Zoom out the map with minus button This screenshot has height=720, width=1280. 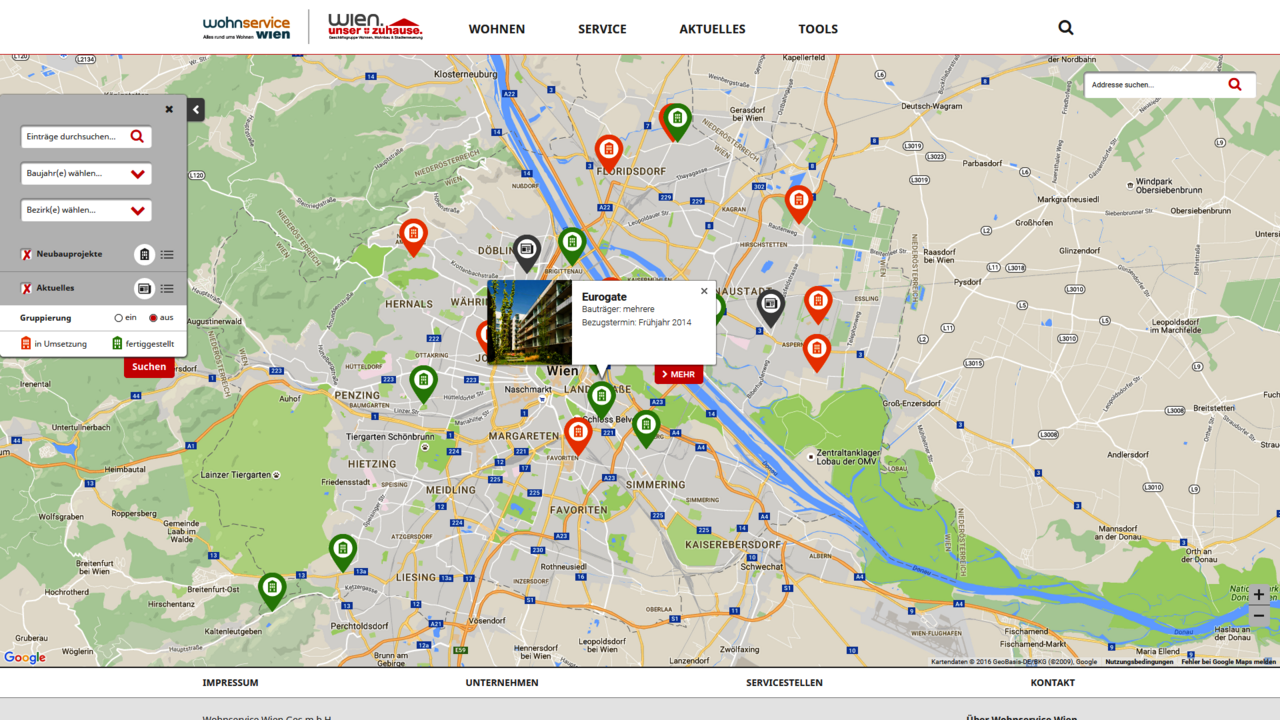(1259, 616)
